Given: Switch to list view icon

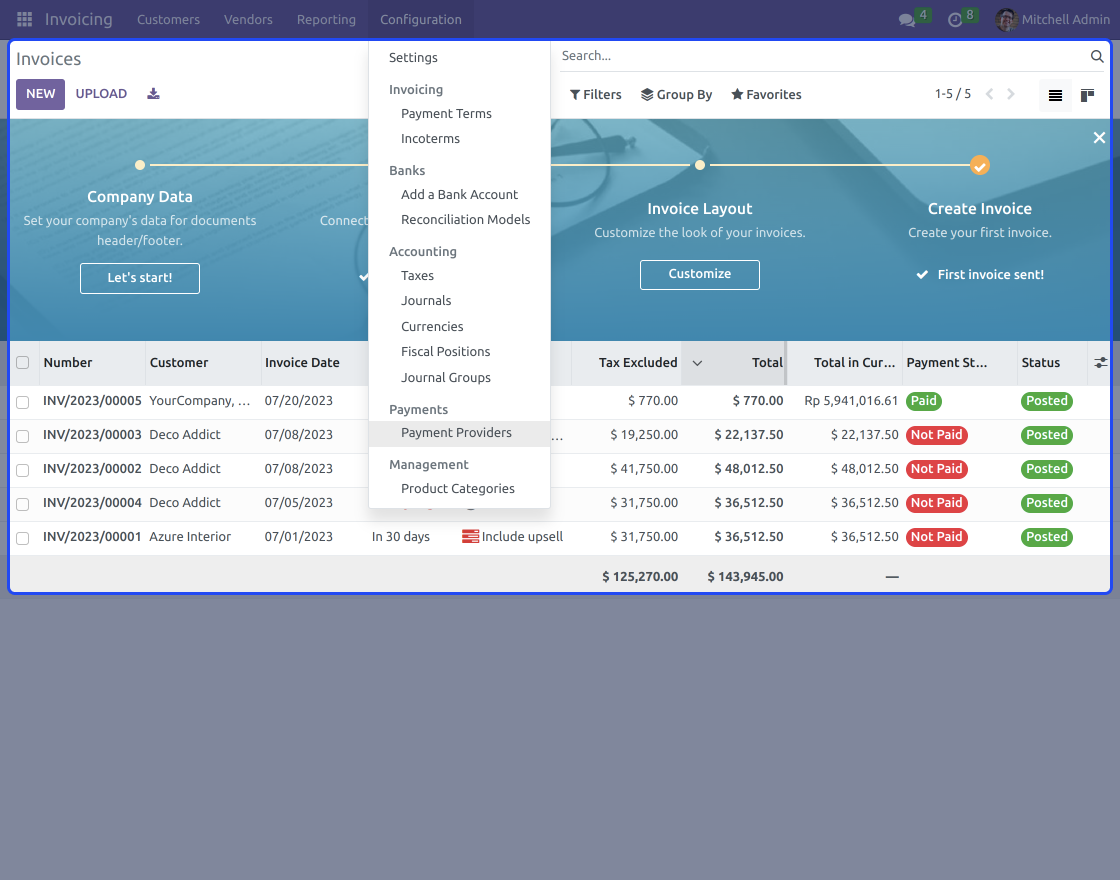Looking at the screenshot, I should click(x=1055, y=95).
